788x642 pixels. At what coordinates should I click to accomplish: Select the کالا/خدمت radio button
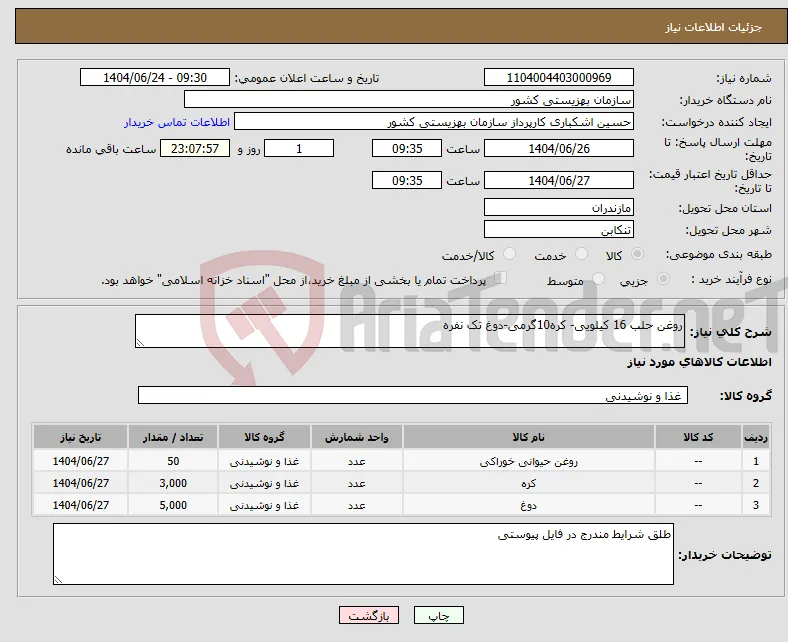point(510,254)
